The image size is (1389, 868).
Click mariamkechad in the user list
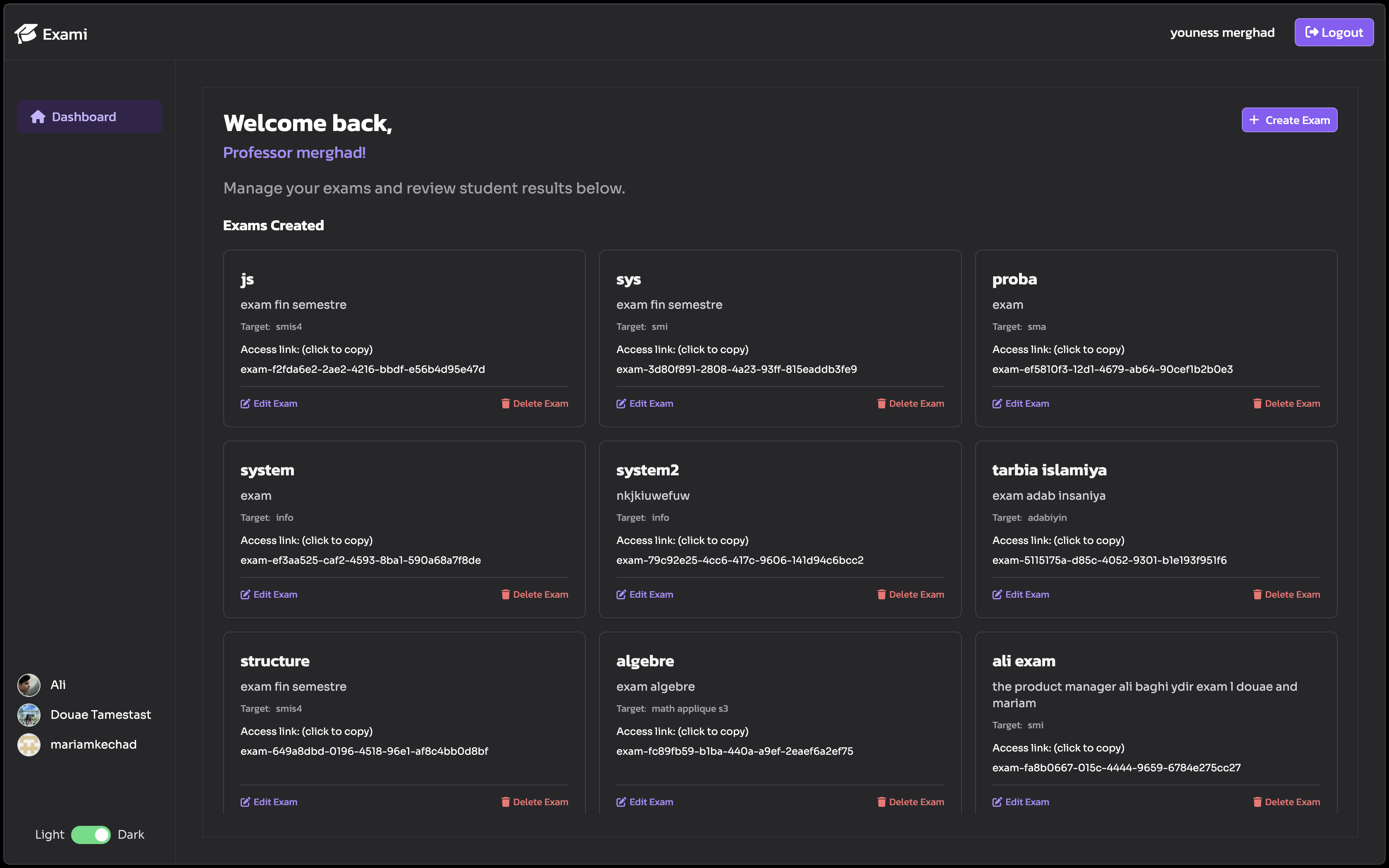click(x=93, y=744)
